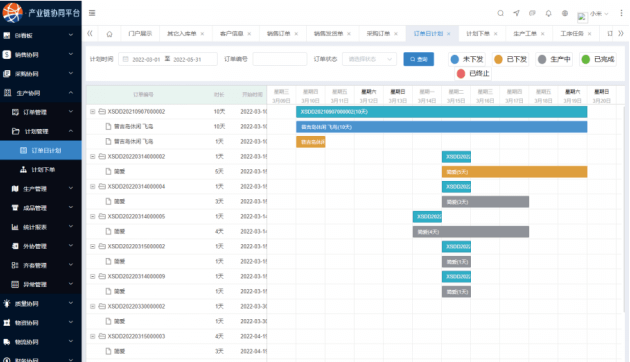Viewport: 630px width, 362px height.
Task: Toggle the sidebar with the hamburger icon
Action: [92, 13]
